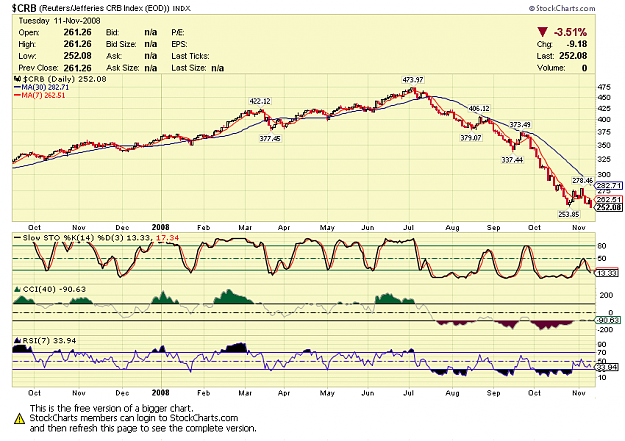The width and height of the screenshot is (625, 441).
Task: Click the black 252.08 axis tag
Action: click(x=609, y=207)
